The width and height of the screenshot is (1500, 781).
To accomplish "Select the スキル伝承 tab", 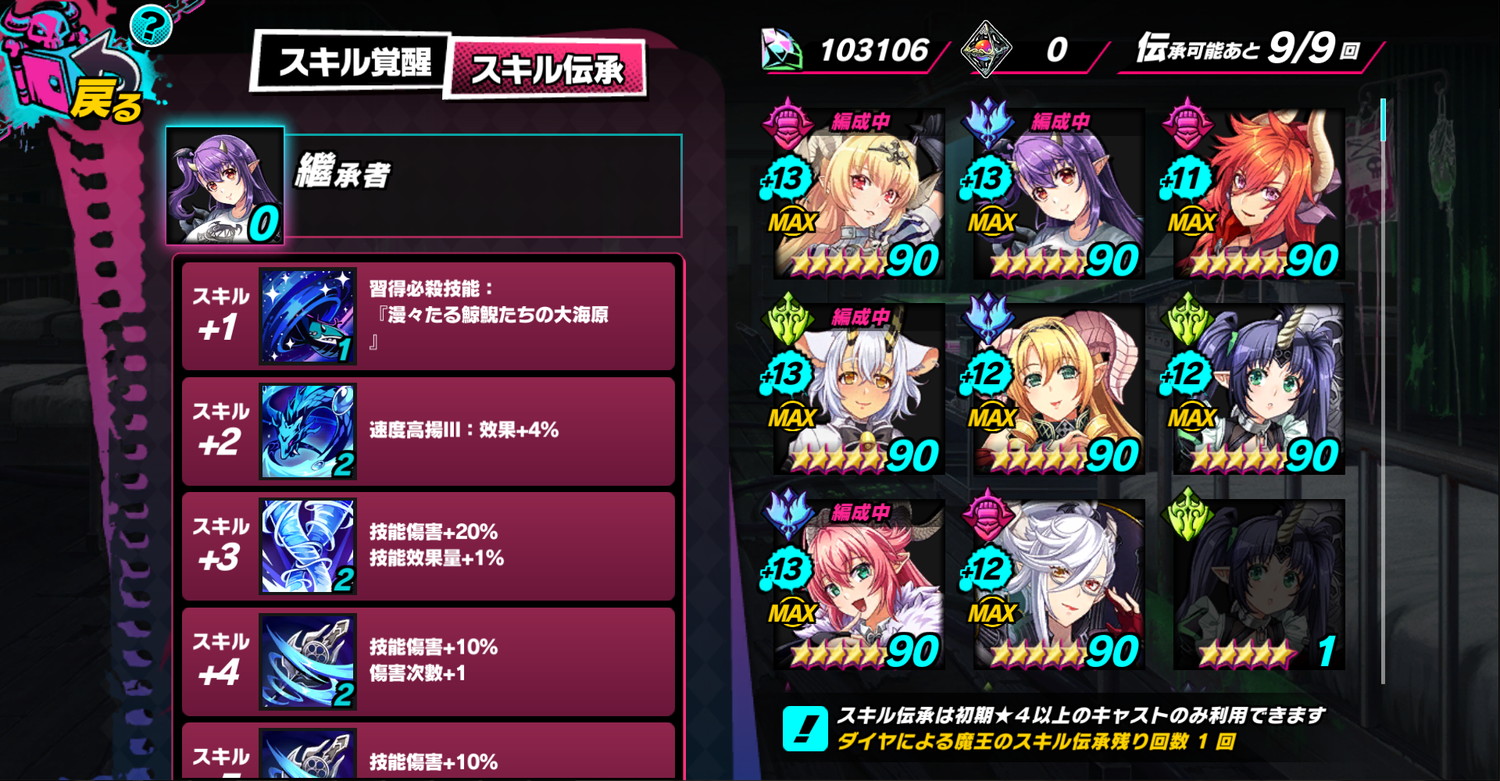I will pyautogui.click(x=545, y=67).
